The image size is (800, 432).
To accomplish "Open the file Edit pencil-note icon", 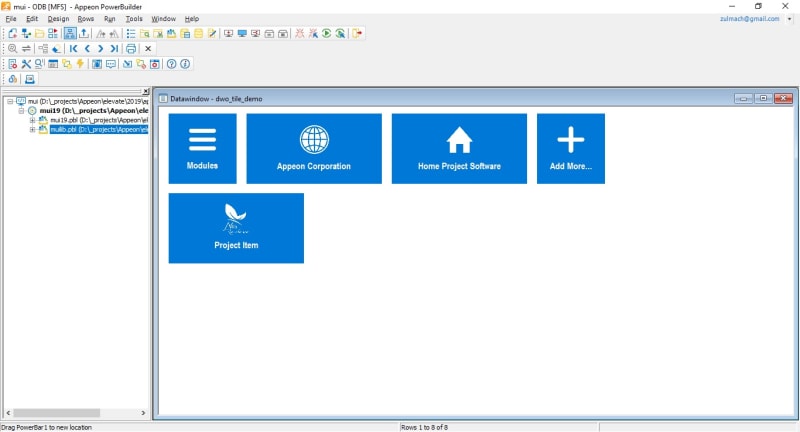I will [x=212, y=34].
